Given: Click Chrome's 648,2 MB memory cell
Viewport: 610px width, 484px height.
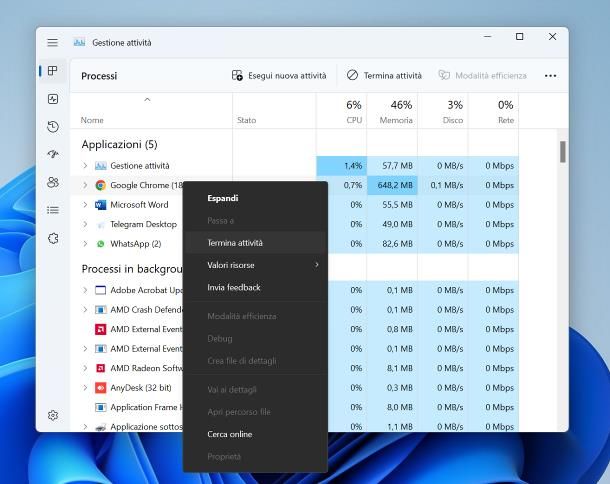Looking at the screenshot, I should 392,185.
